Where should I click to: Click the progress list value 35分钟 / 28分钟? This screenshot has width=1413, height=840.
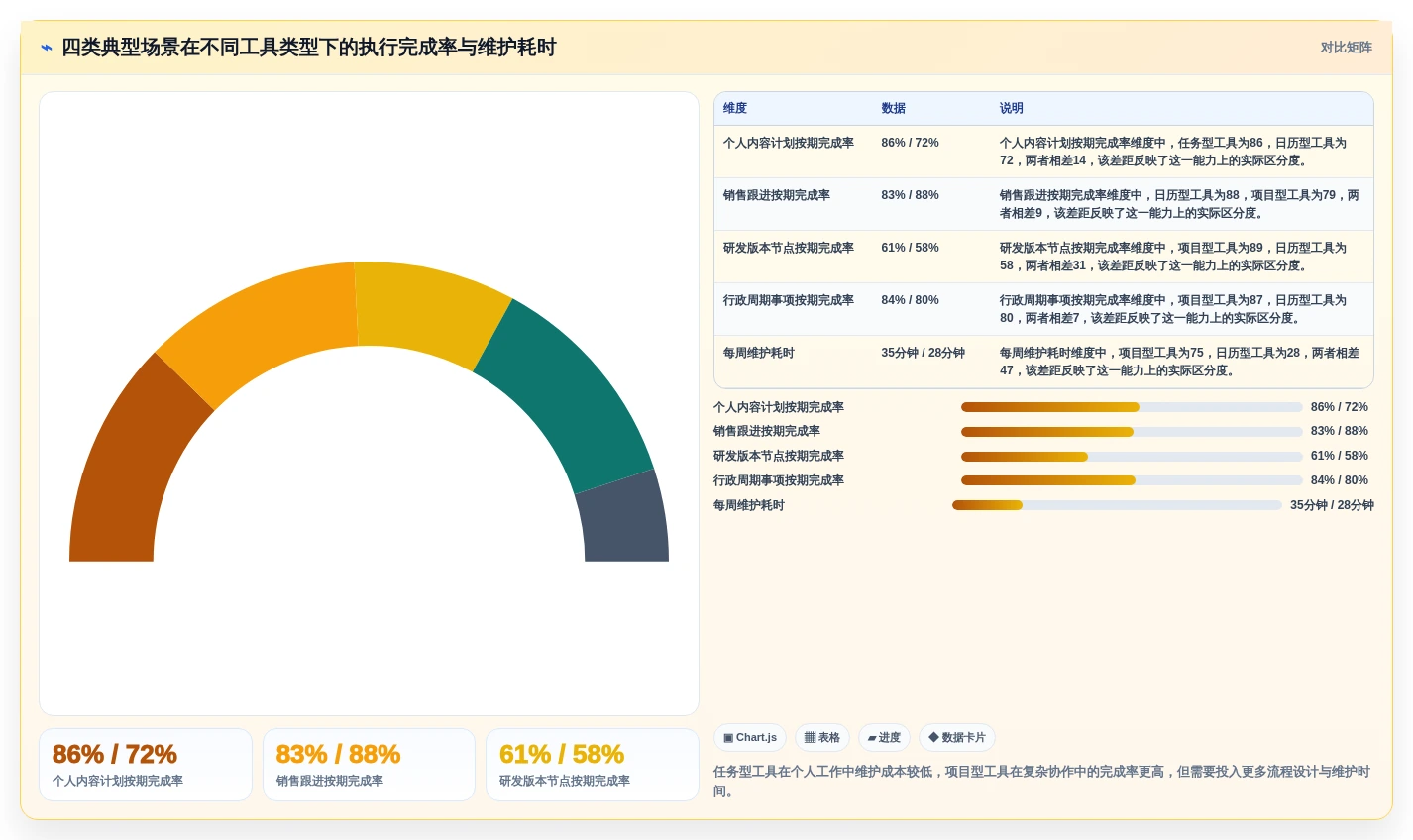point(1332,505)
